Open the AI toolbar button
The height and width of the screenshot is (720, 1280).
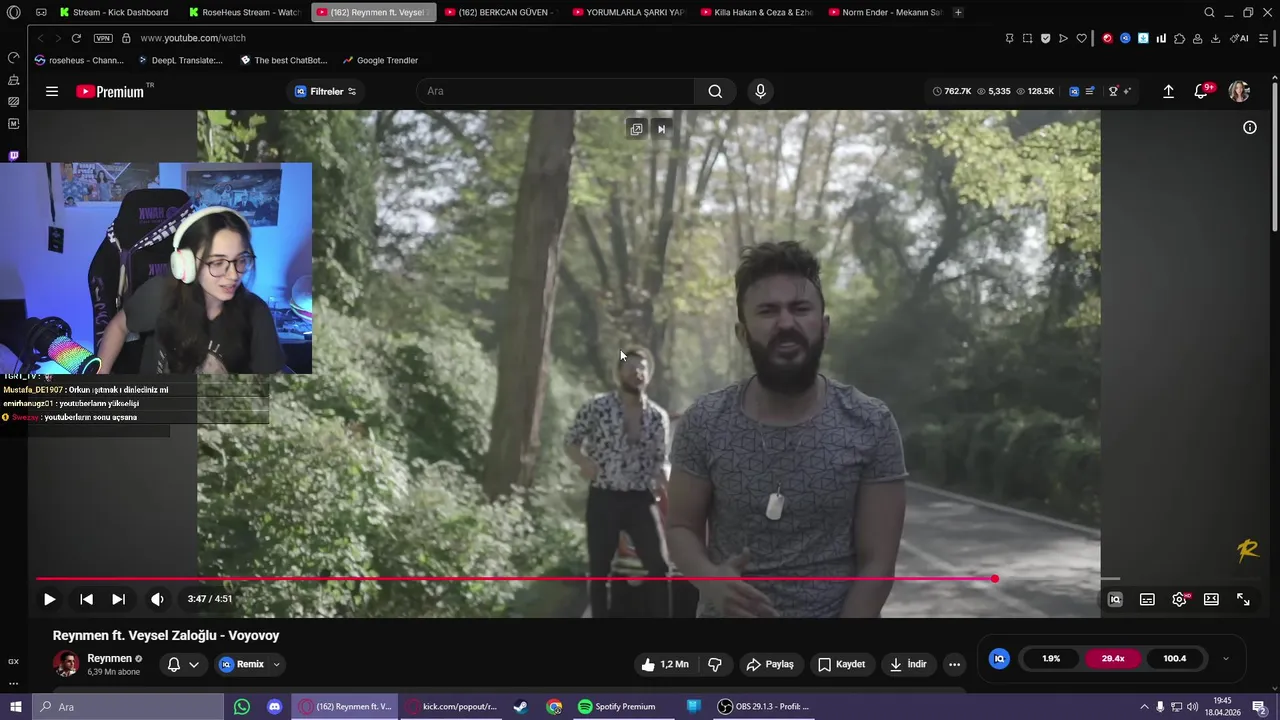1239,38
